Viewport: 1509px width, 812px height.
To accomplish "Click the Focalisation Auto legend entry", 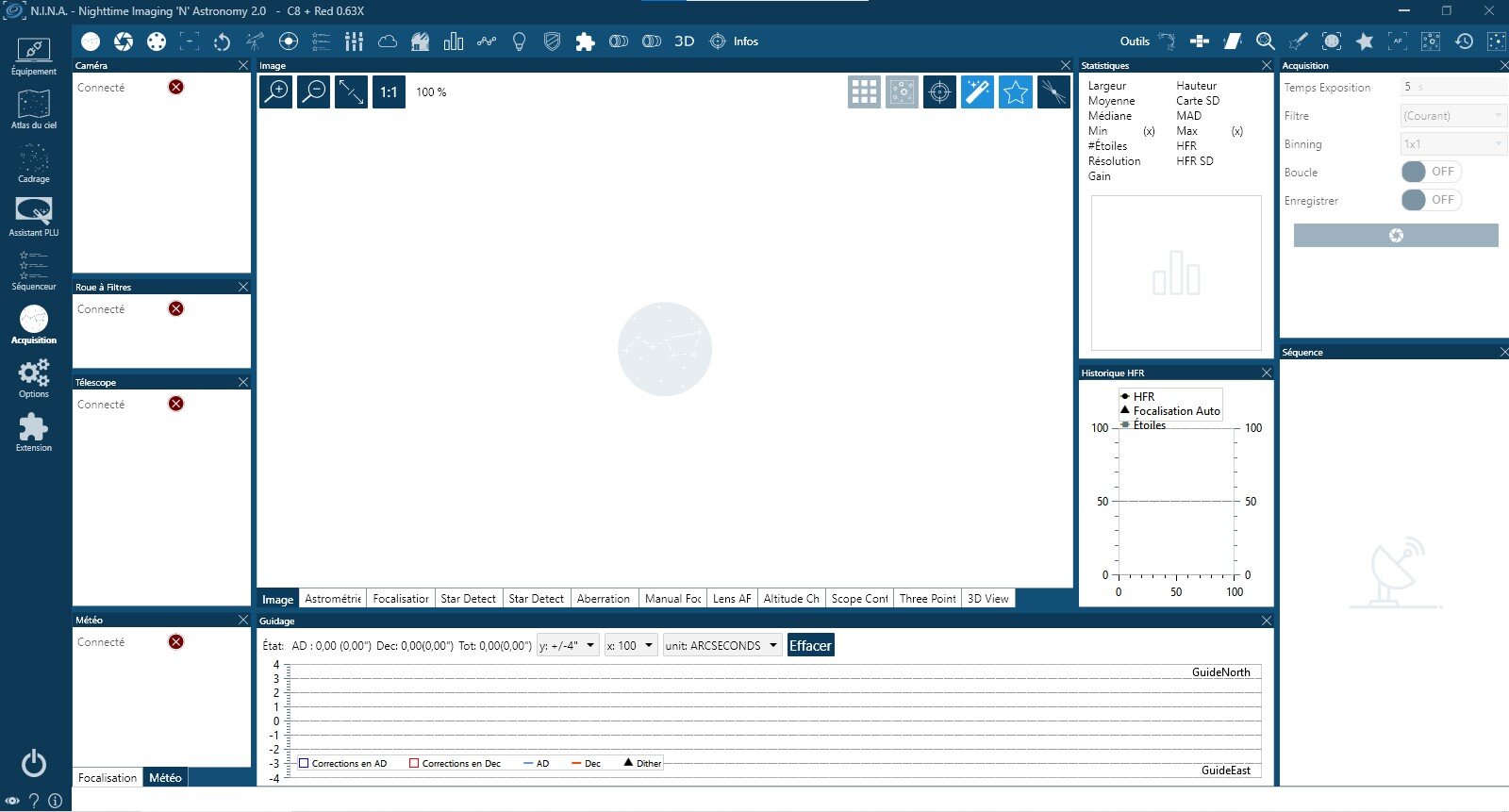I will (x=1170, y=411).
